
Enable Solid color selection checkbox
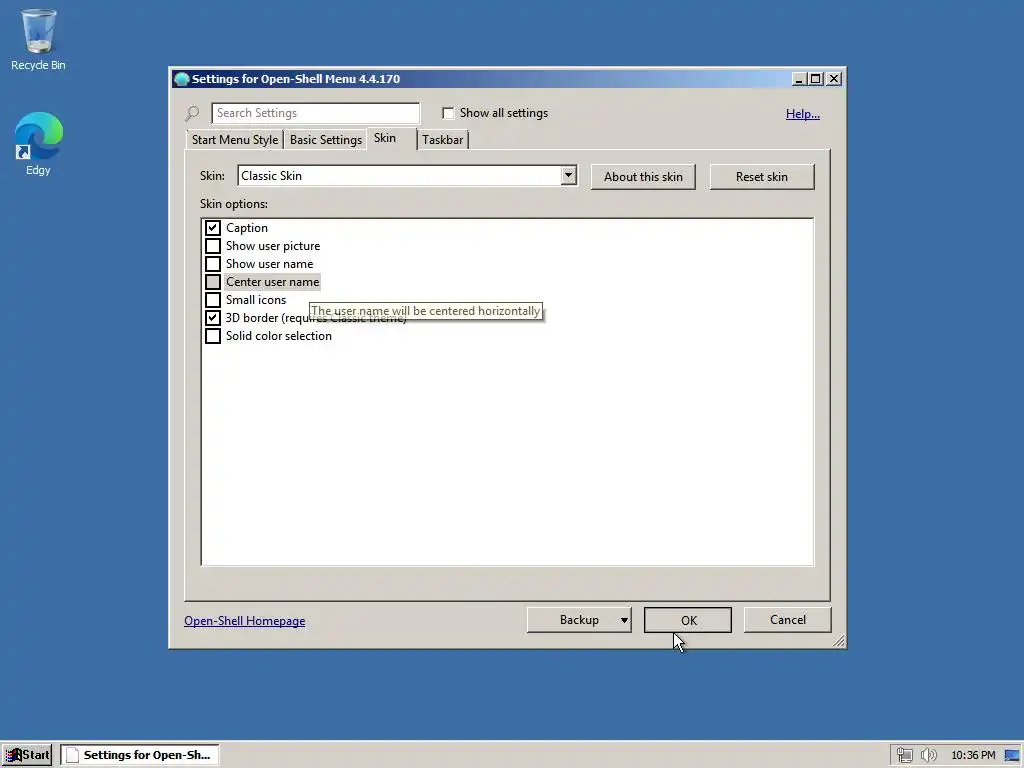point(213,336)
